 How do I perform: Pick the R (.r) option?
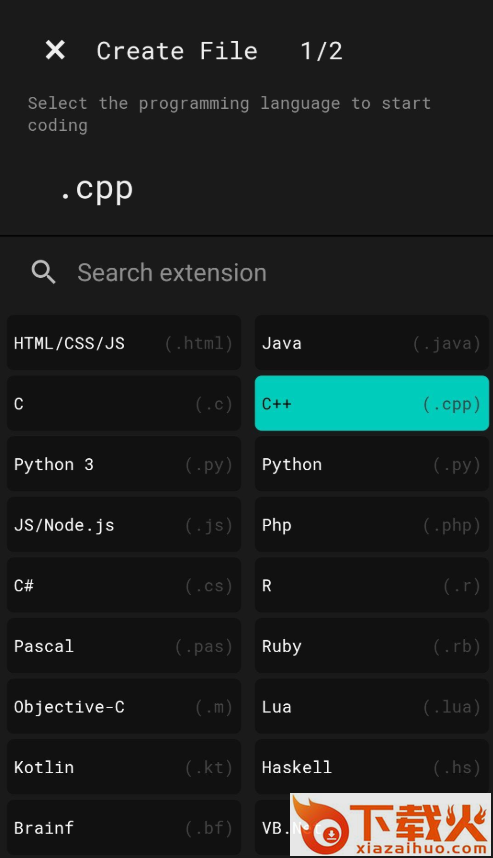click(372, 585)
